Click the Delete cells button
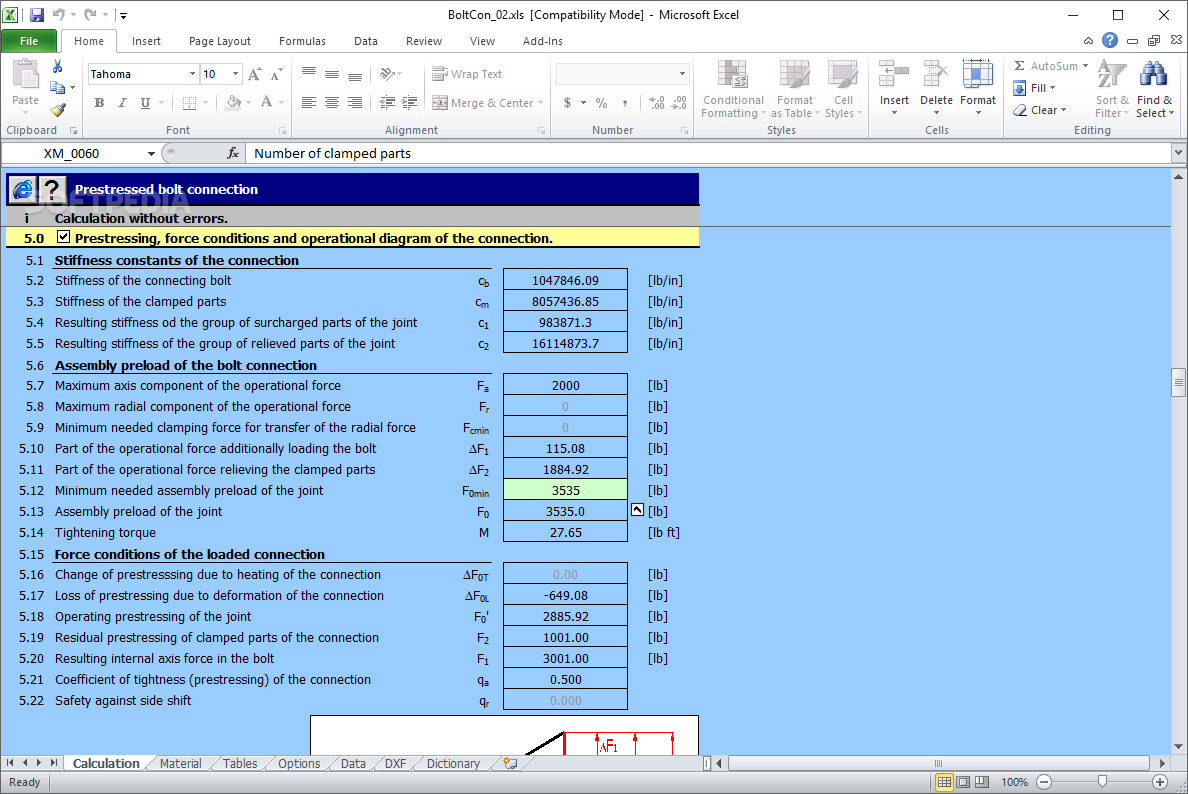Image resolution: width=1188 pixels, height=794 pixels. [936, 89]
